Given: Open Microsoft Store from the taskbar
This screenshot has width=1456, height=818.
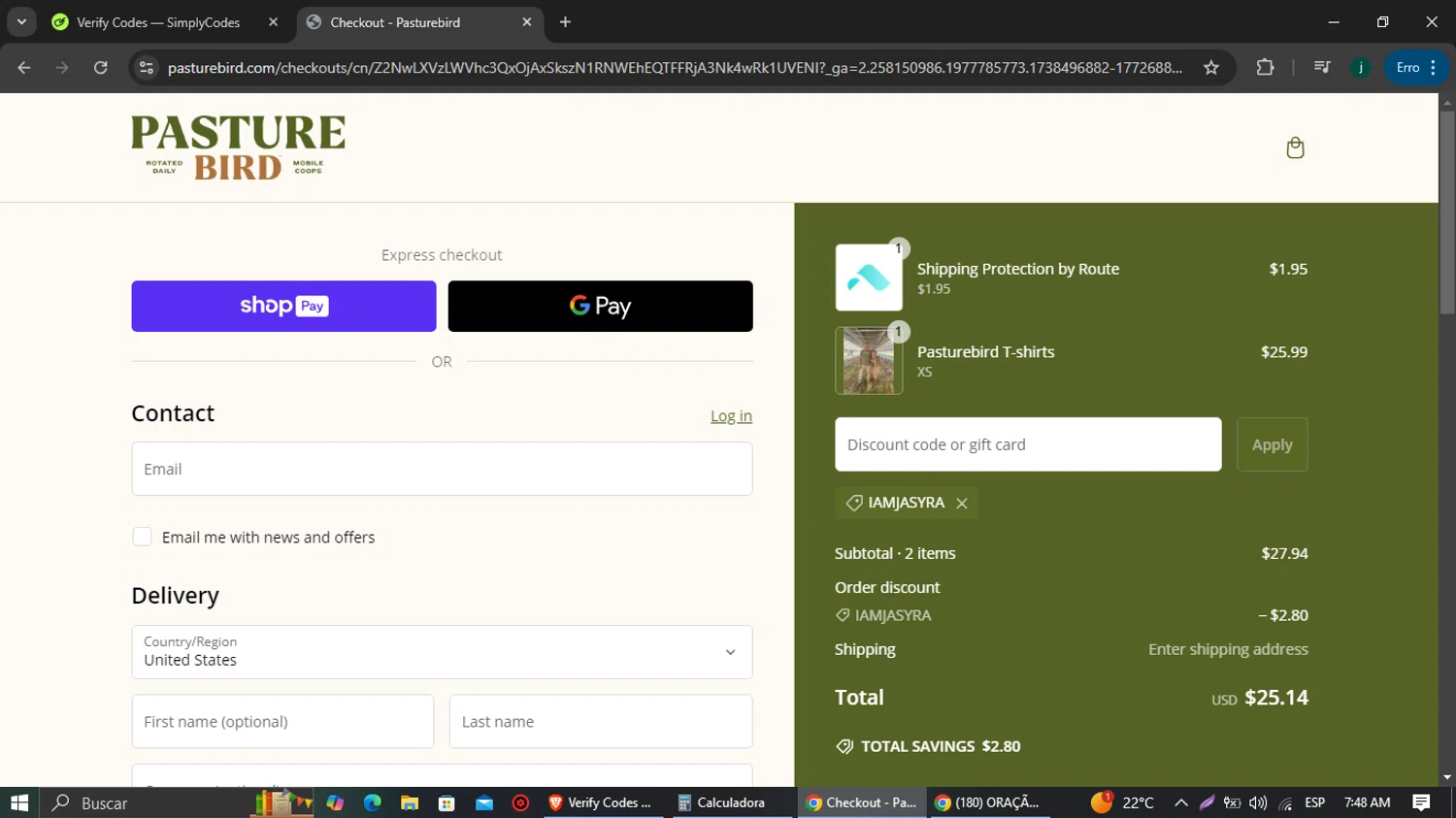Looking at the screenshot, I should (x=447, y=802).
